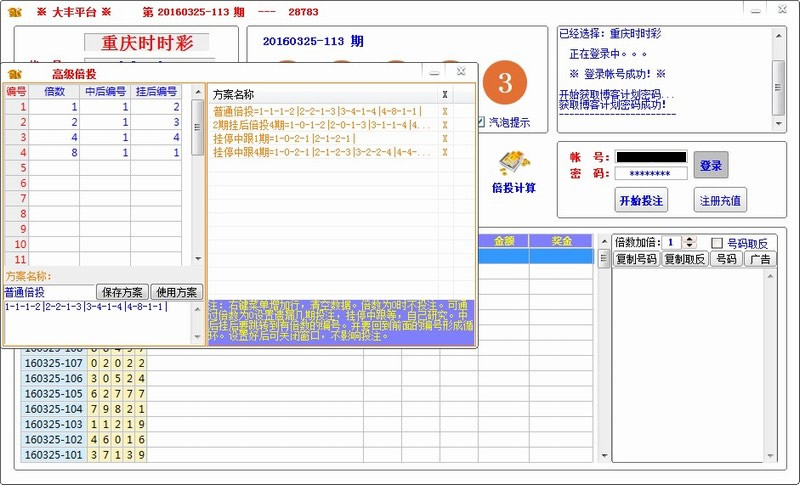Focus the 密码 password field

[652, 173]
